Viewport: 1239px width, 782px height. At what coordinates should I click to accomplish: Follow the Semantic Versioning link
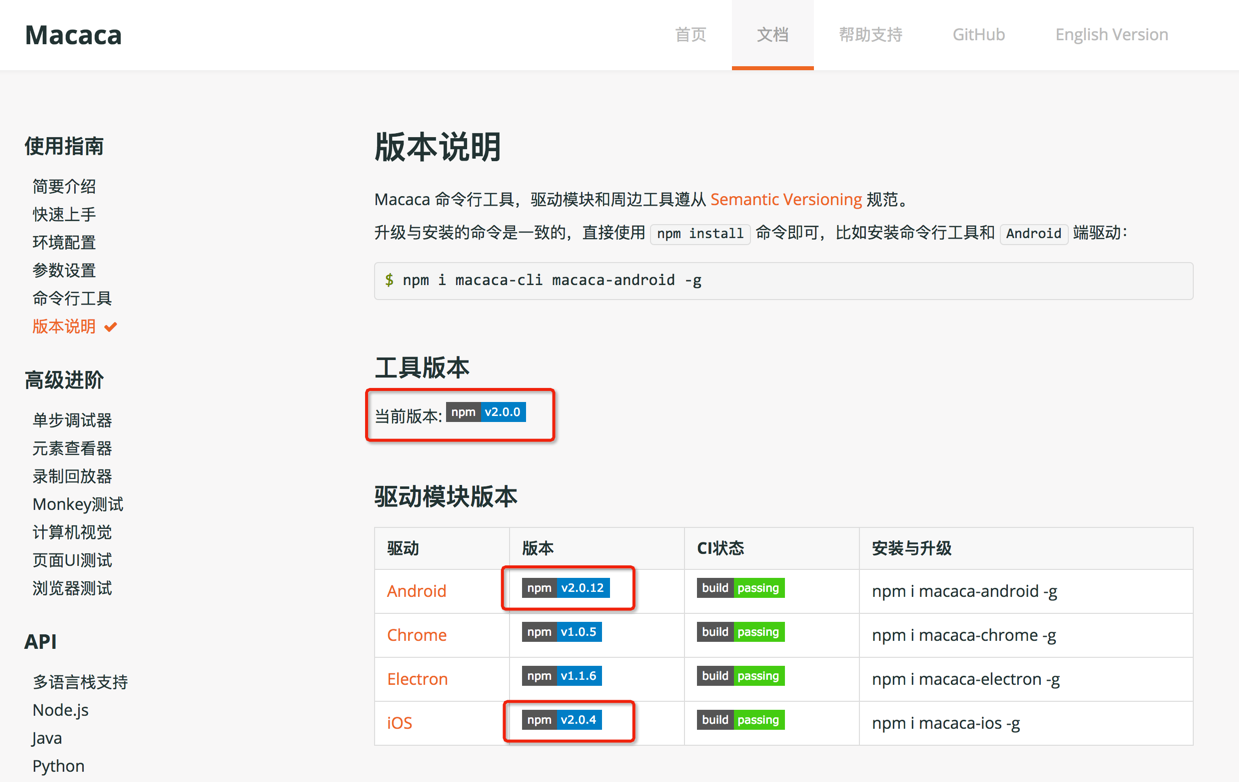click(x=786, y=199)
